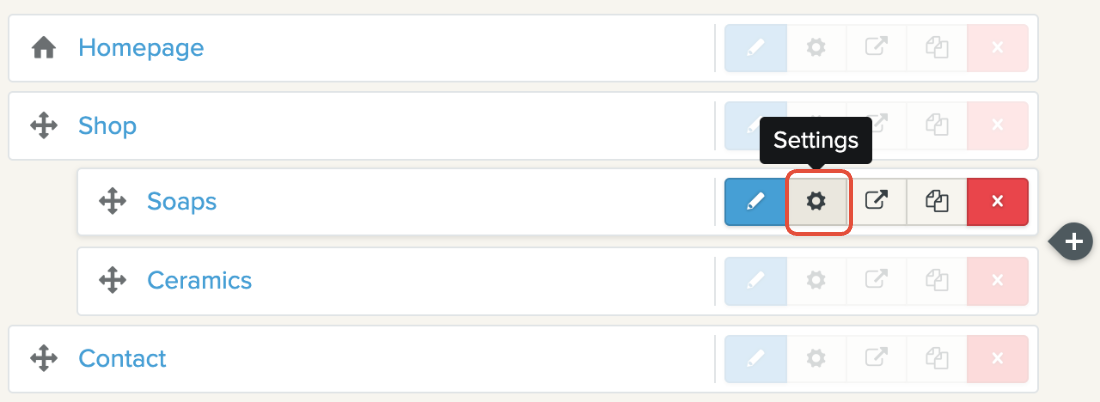Delete the Contact page
Screen dimensions: 1100x402
pos(997,358)
